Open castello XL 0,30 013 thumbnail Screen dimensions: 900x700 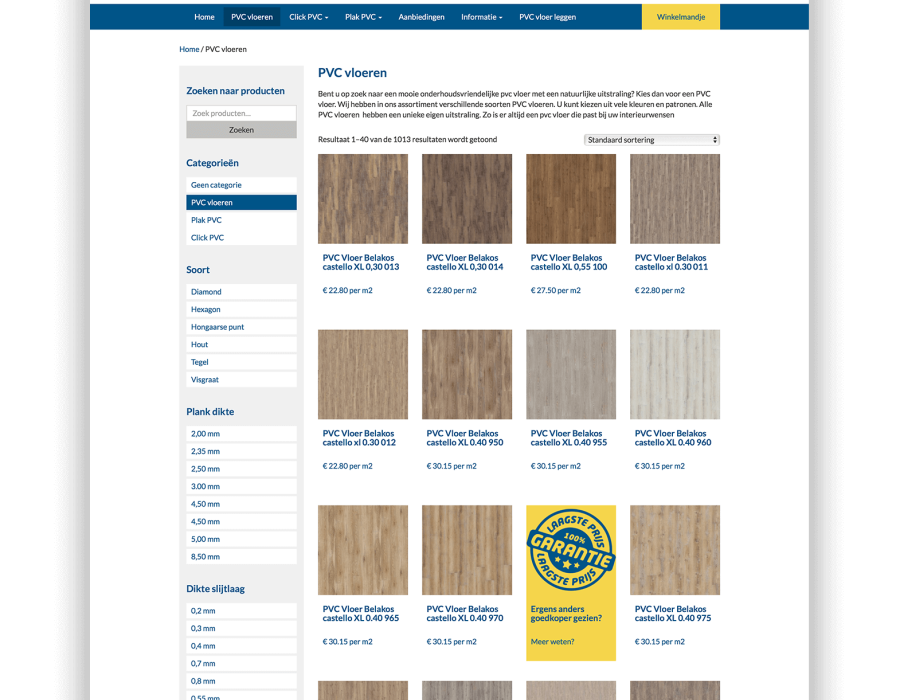tap(363, 199)
